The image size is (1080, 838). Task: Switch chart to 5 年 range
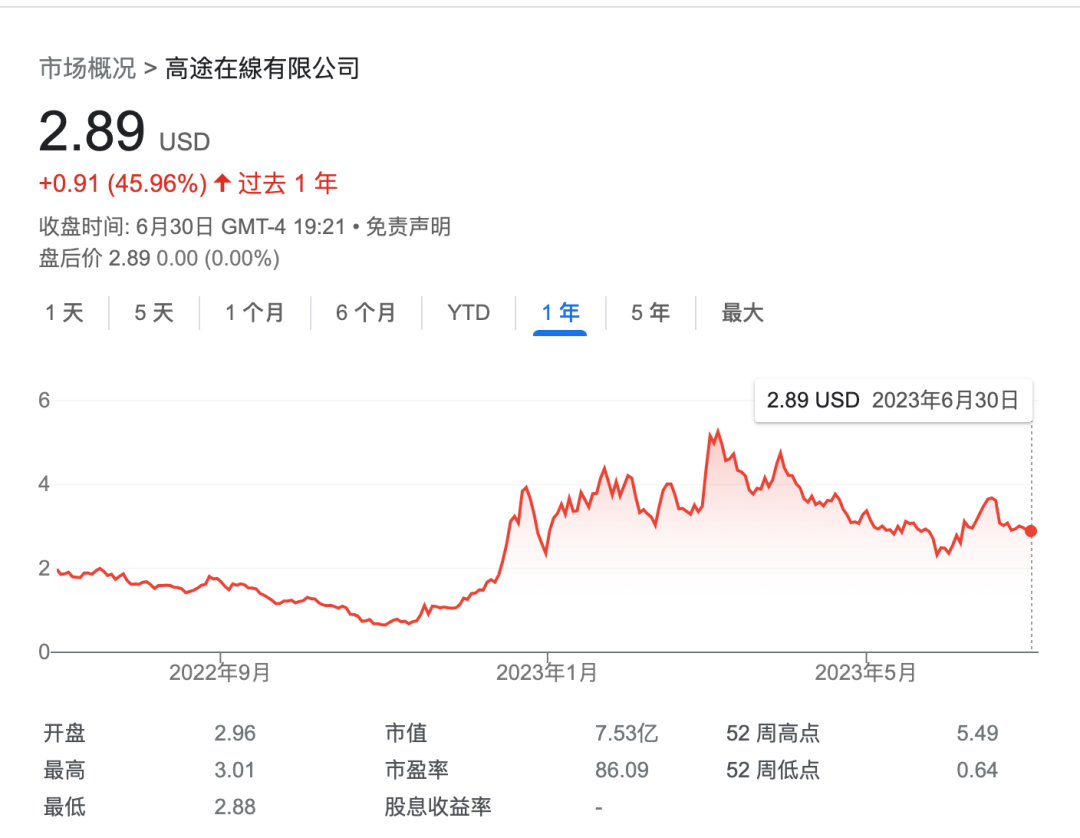[650, 313]
